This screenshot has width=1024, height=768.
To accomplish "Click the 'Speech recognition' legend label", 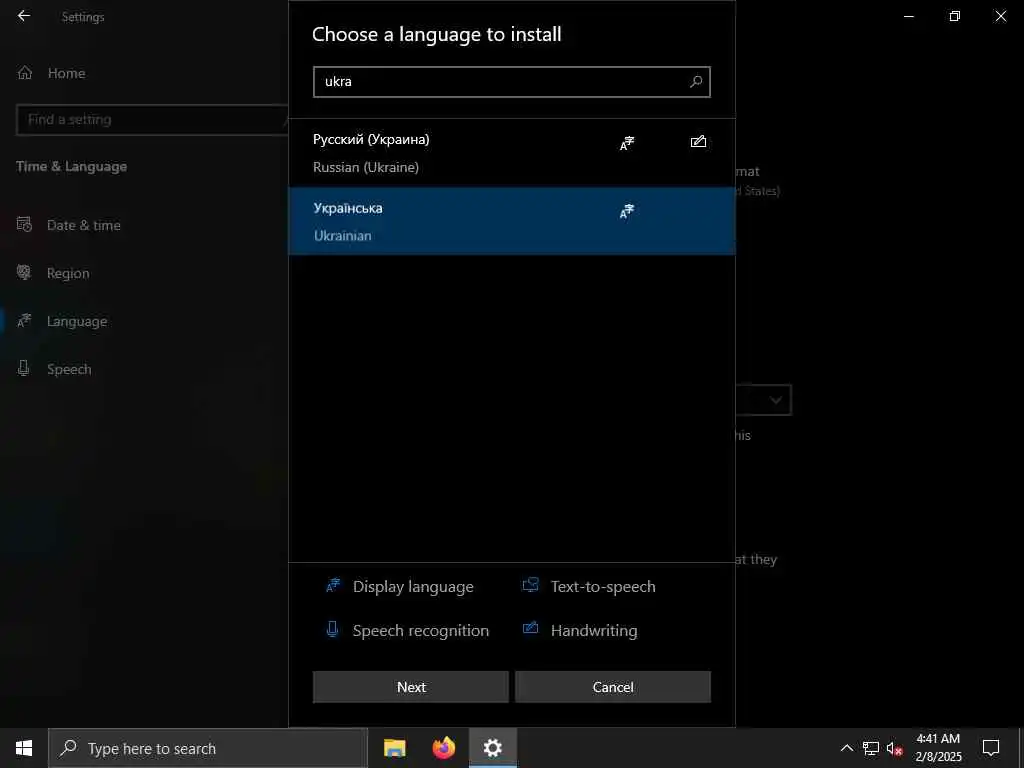I will (x=421, y=630).
